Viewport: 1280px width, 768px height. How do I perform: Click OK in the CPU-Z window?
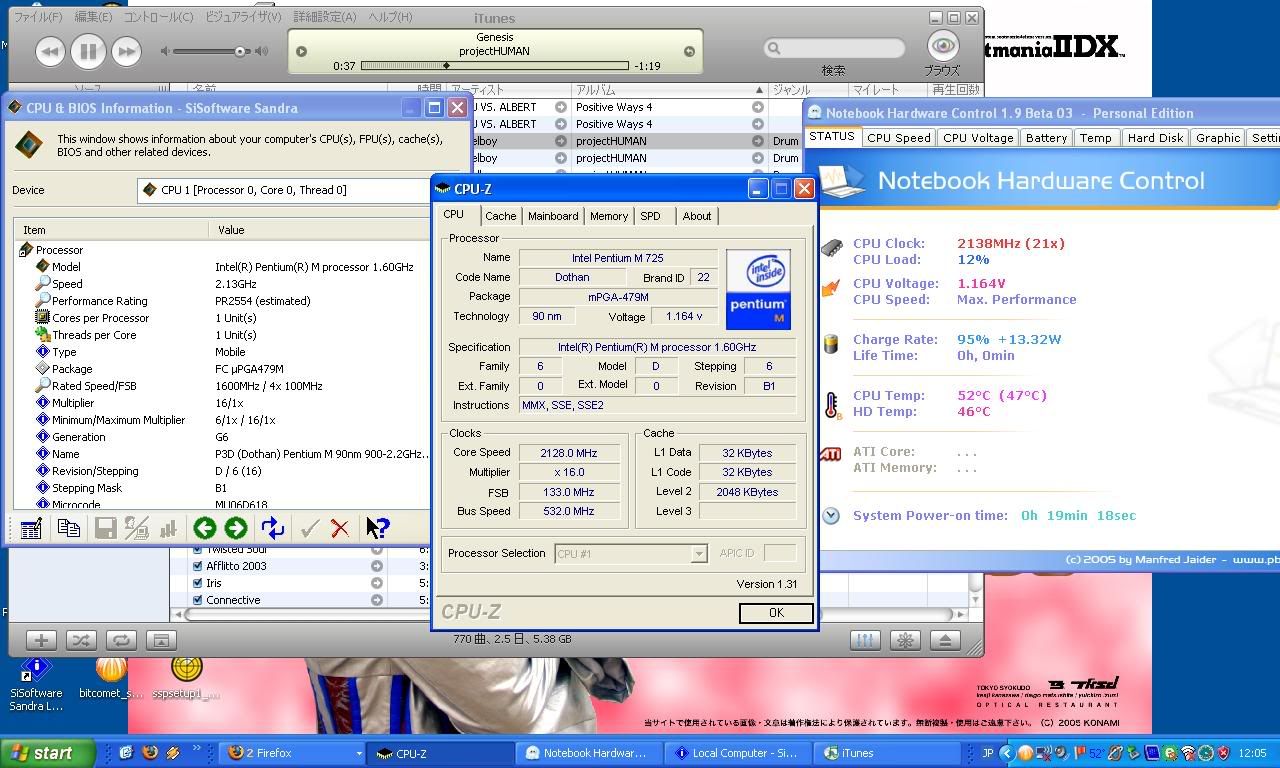pos(776,613)
